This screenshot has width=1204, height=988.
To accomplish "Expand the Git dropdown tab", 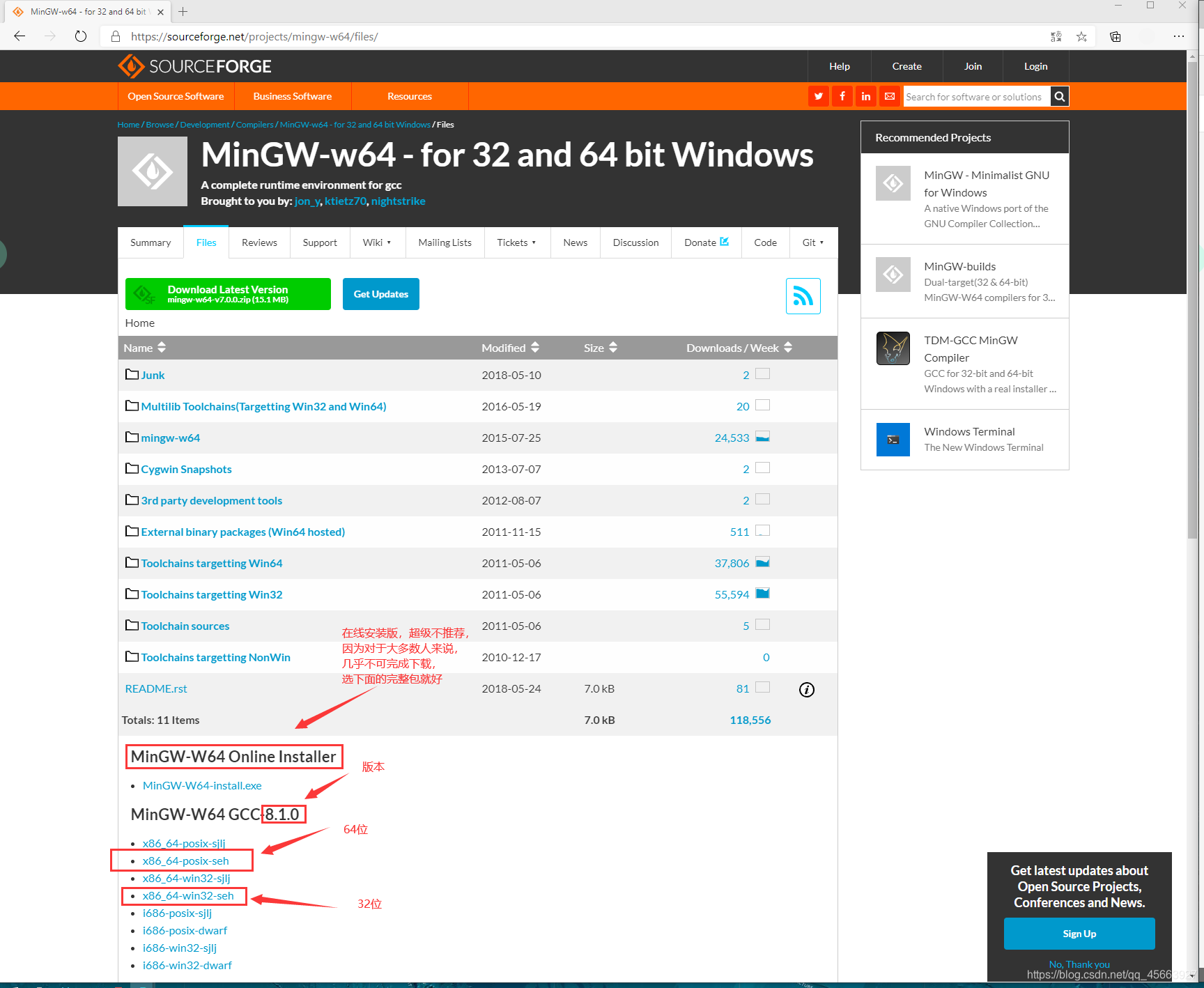I will coord(813,242).
